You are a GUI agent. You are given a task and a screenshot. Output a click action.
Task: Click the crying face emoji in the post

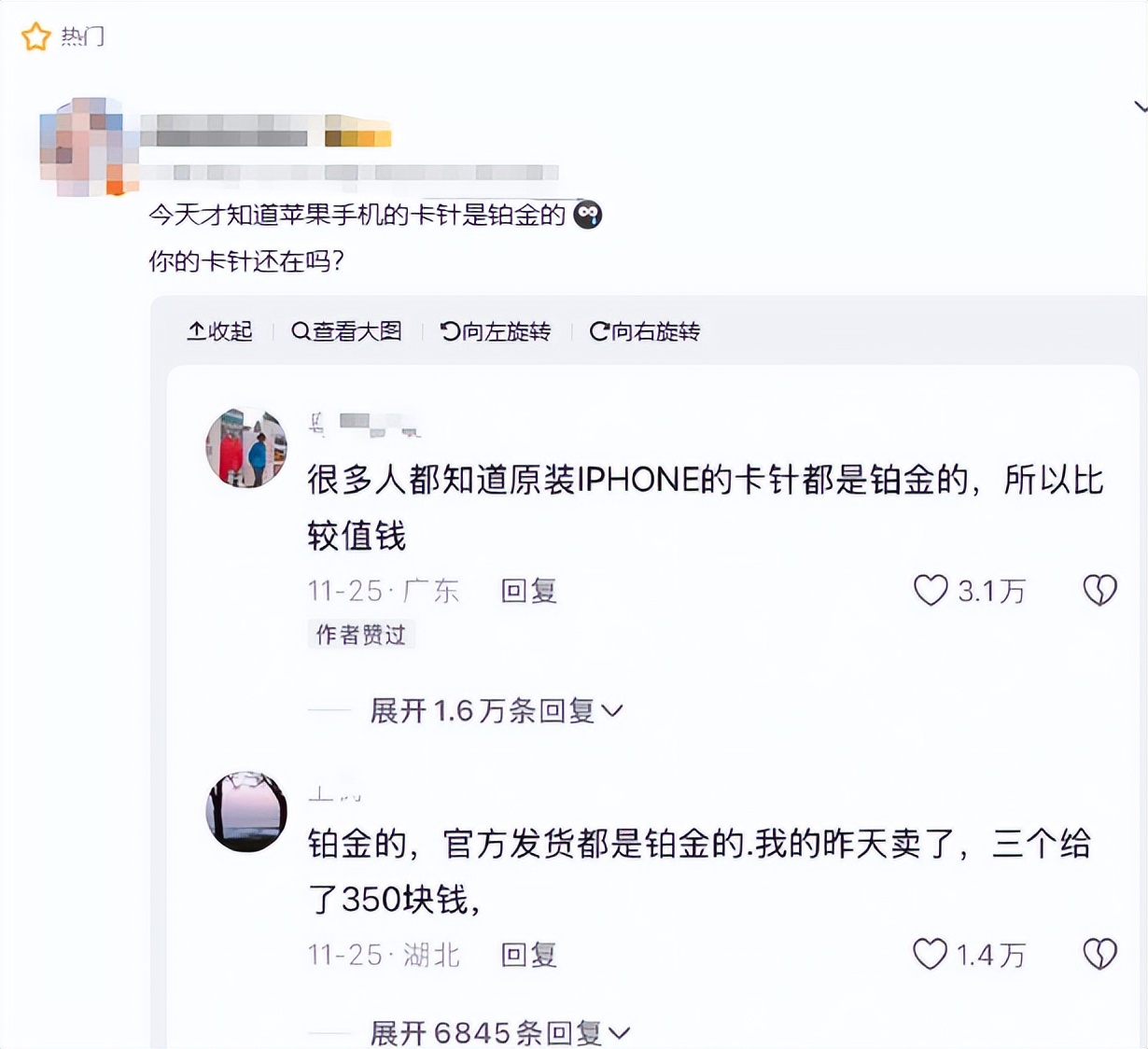(587, 216)
